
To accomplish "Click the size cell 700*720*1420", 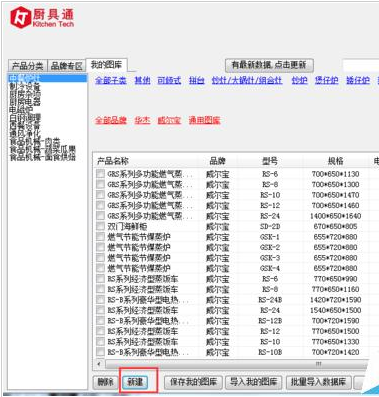I will [x=335, y=352].
